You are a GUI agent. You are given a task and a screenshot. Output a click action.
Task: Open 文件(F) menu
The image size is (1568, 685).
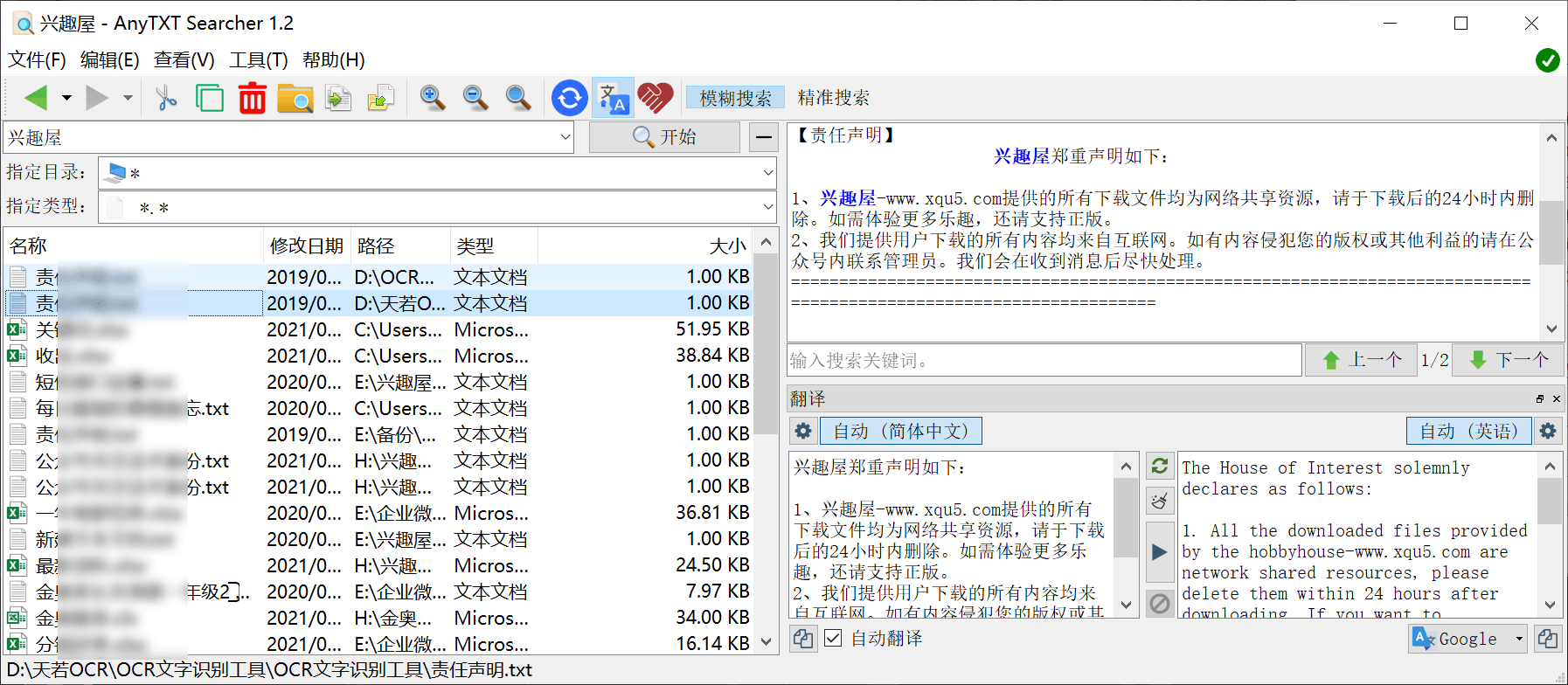pos(38,59)
